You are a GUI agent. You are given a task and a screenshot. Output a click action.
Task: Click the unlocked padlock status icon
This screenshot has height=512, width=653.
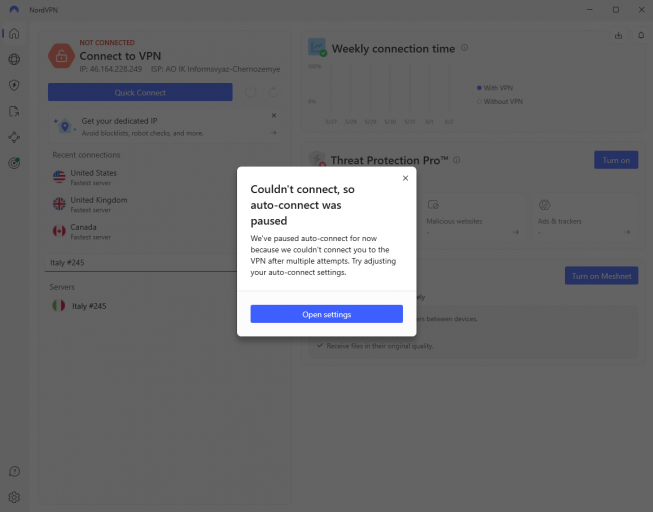coord(61,56)
